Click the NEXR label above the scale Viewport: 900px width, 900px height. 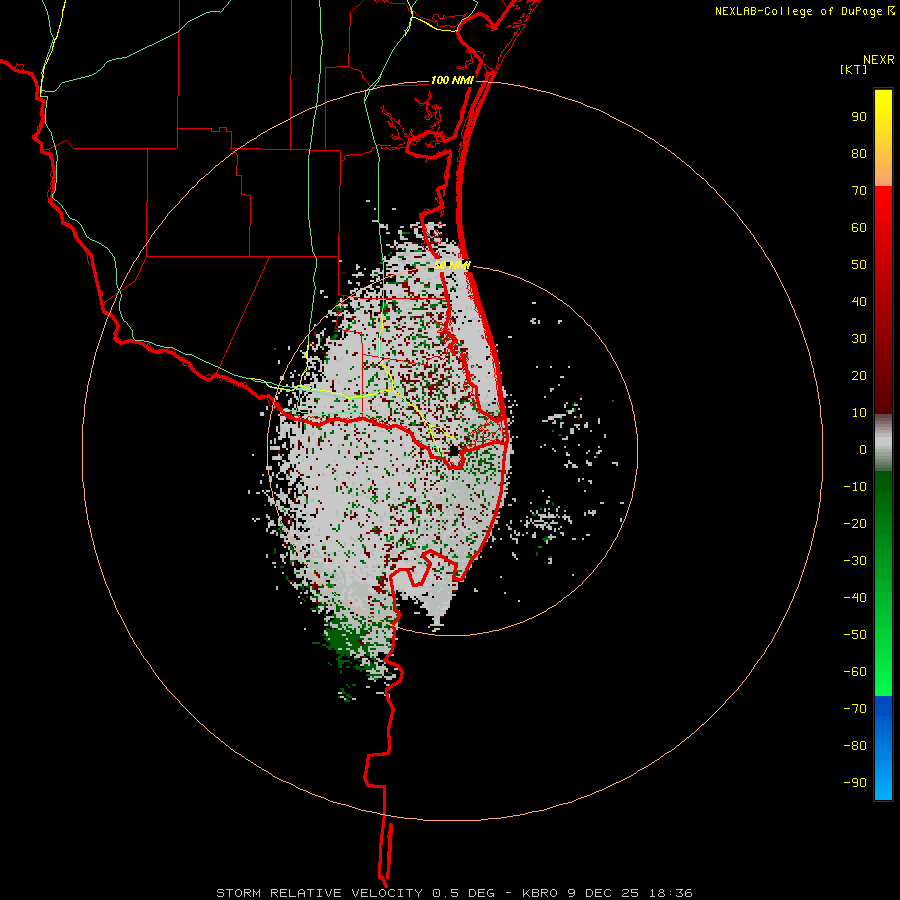coord(879,60)
